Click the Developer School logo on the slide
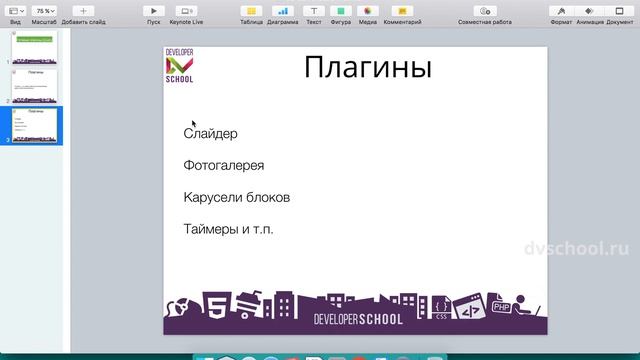 pos(179,66)
